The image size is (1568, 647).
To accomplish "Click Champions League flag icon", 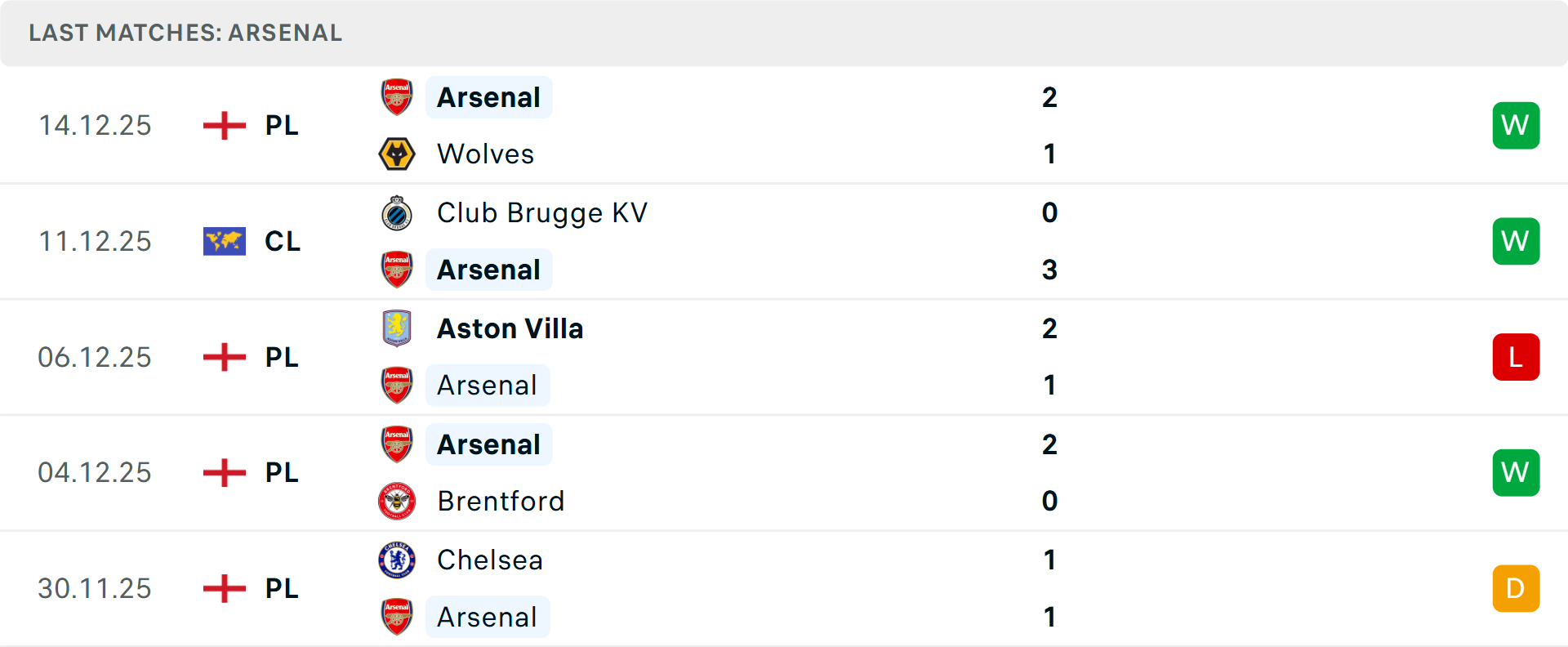I will [225, 241].
